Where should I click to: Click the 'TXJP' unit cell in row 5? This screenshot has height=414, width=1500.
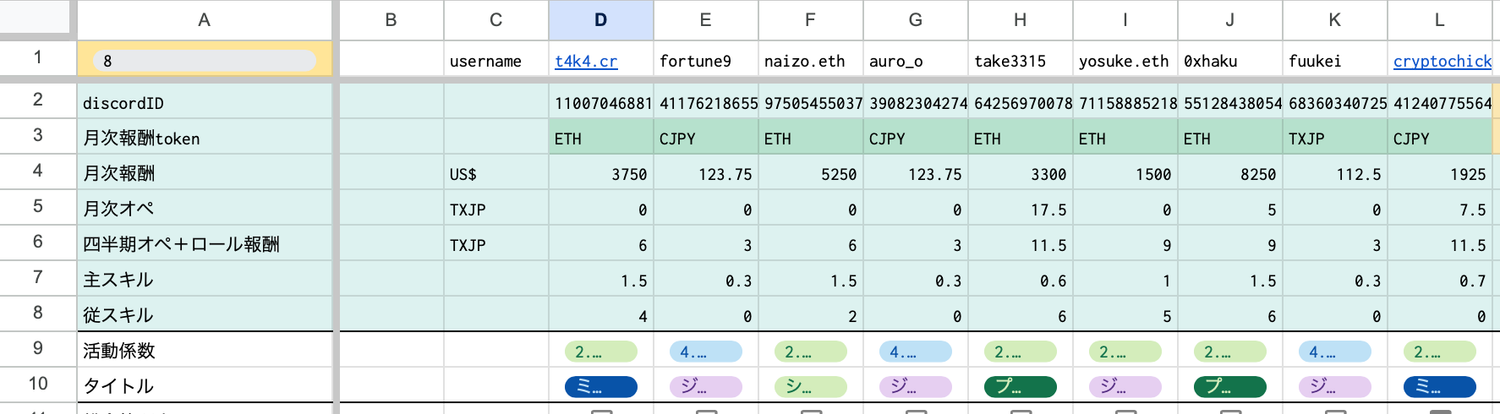pyautogui.click(x=496, y=208)
